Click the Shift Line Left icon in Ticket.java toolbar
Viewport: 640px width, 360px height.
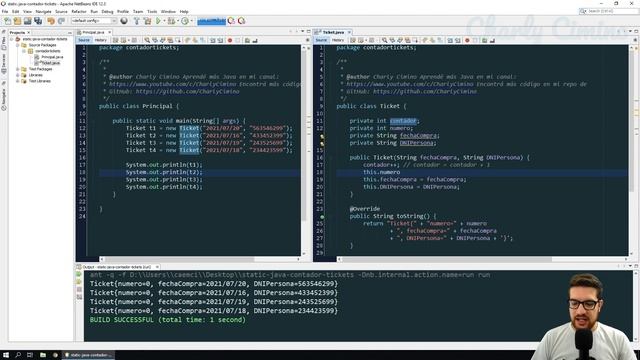click(450, 40)
